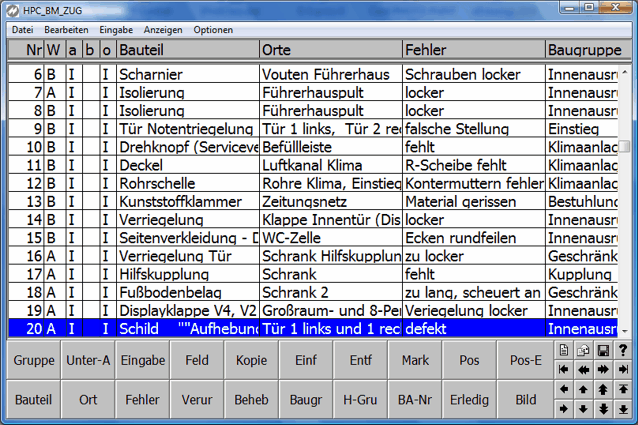
Task: Open help with the question mark icon
Action: click(622, 349)
